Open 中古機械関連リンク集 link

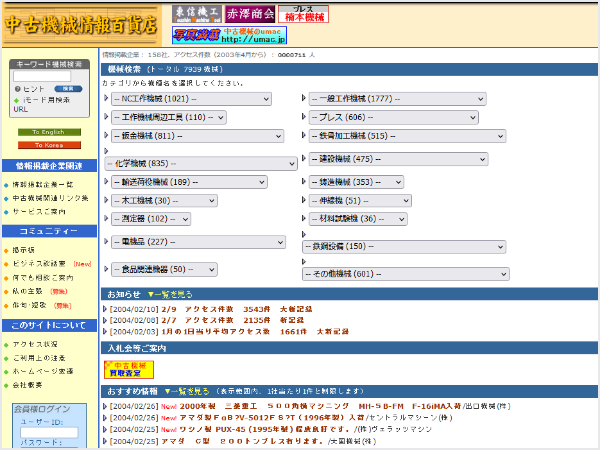pos(51,198)
